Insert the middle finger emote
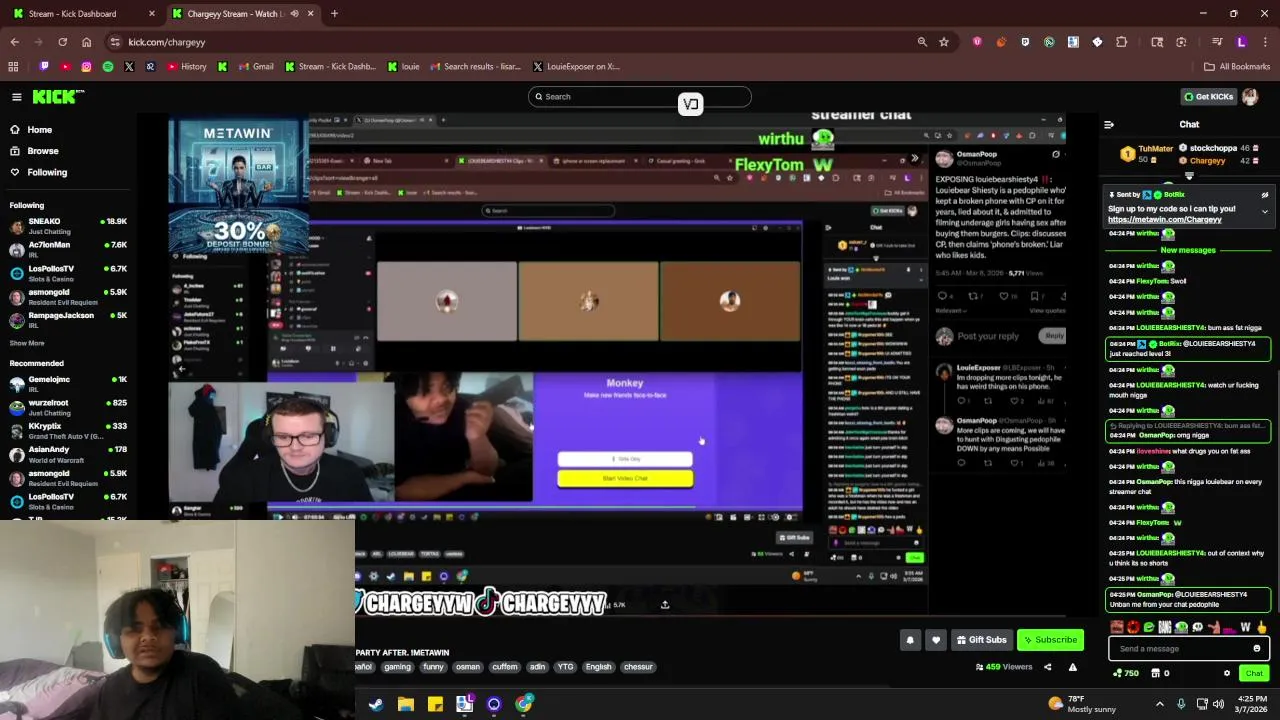Viewport: 1280px width, 720px height. (x=1262, y=627)
